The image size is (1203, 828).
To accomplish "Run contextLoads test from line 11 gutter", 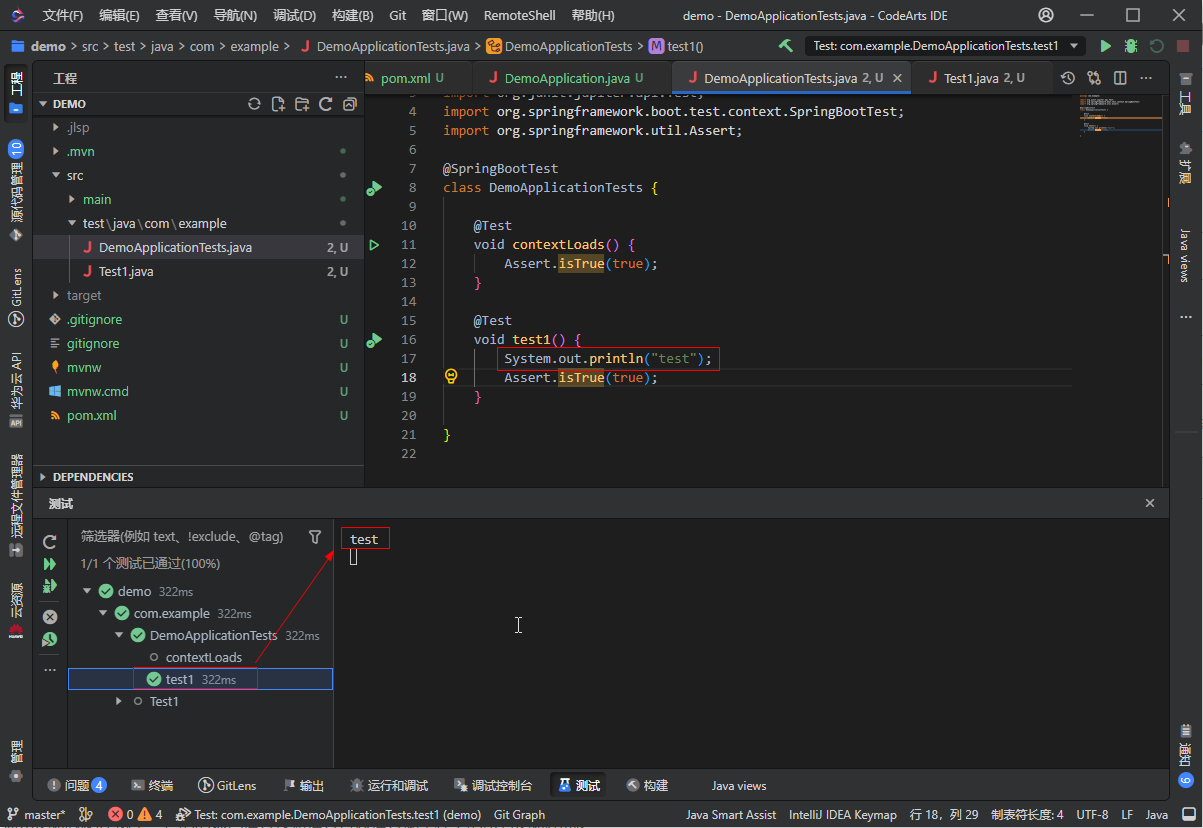I will tap(374, 245).
